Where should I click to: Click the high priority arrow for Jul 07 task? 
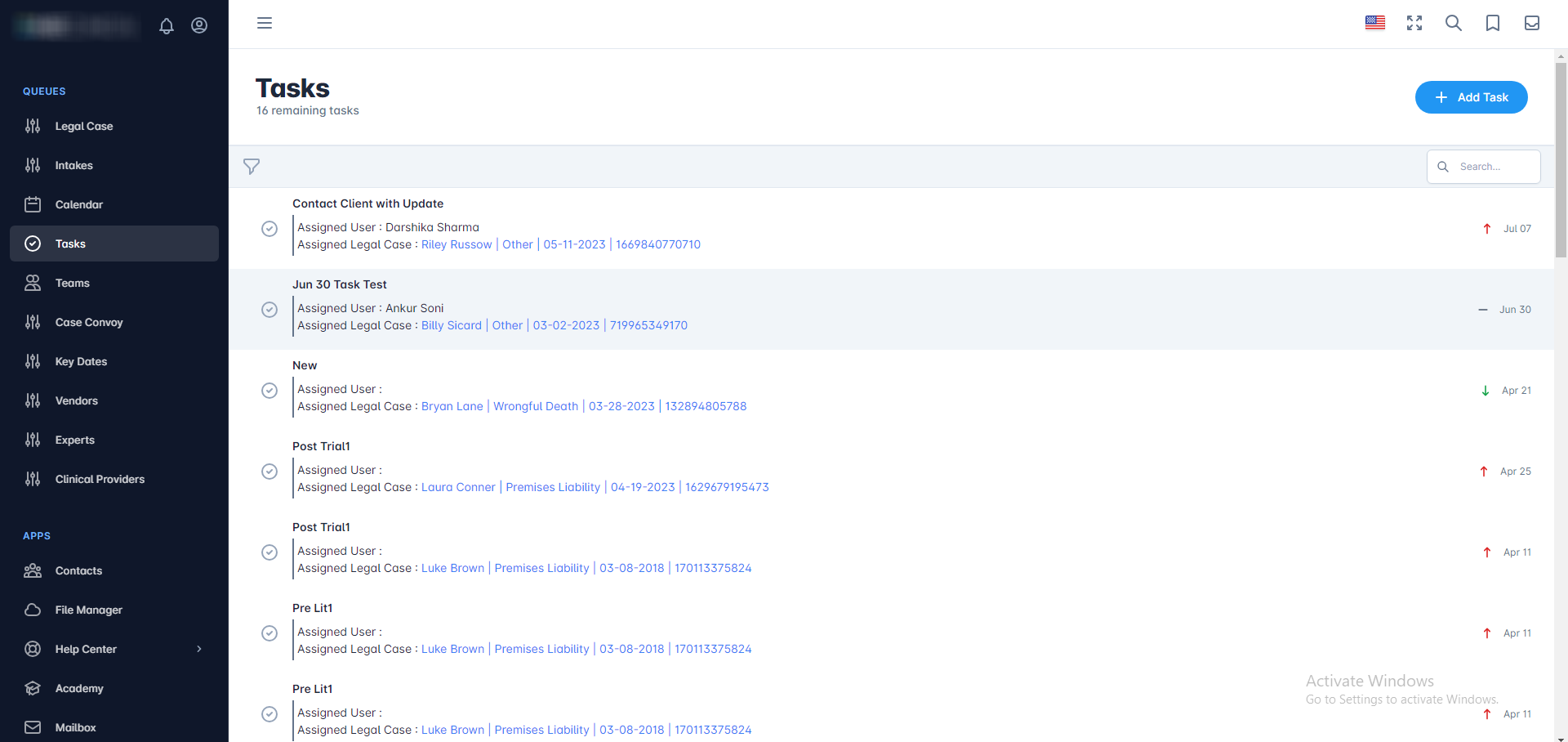coord(1487,229)
